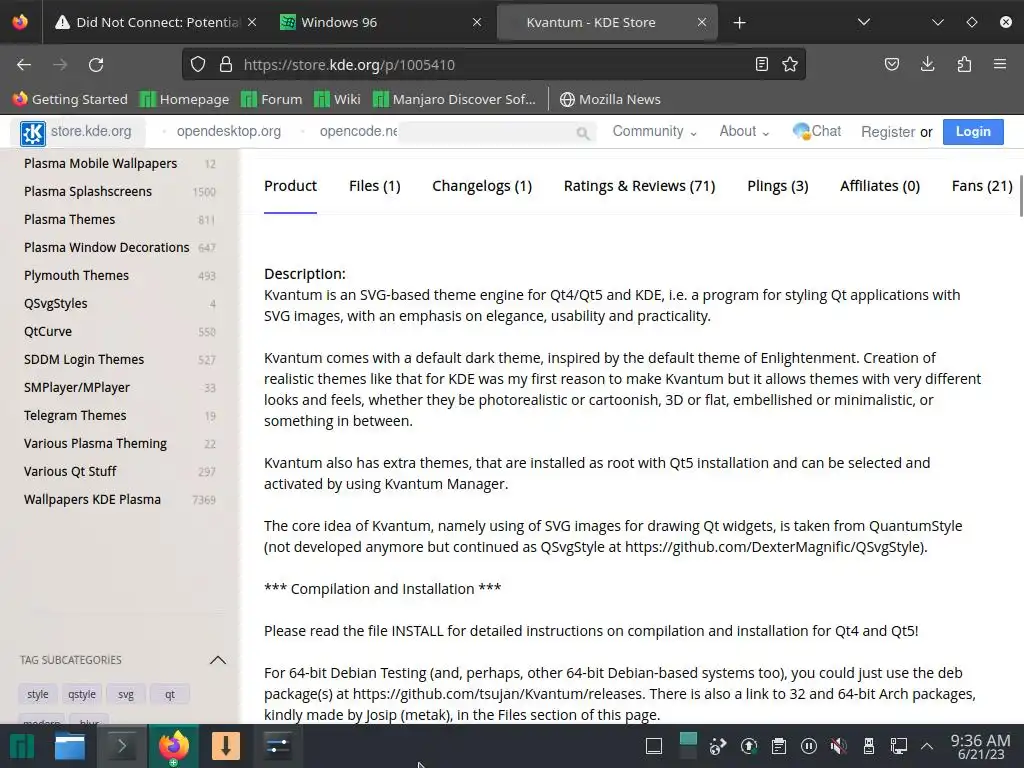Open the Chat link
Viewport: 1024px width, 768px height.
[x=816, y=131]
